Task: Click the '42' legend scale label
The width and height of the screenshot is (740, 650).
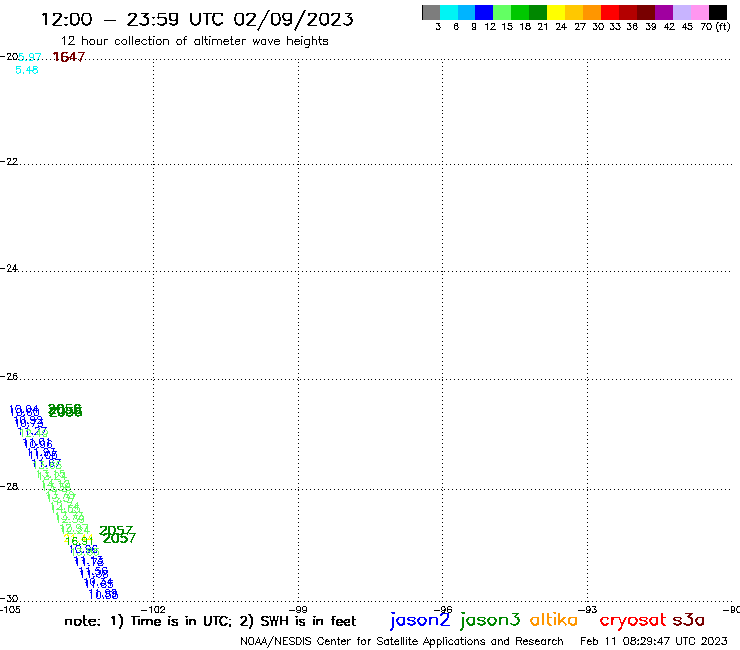Action: pos(669,26)
